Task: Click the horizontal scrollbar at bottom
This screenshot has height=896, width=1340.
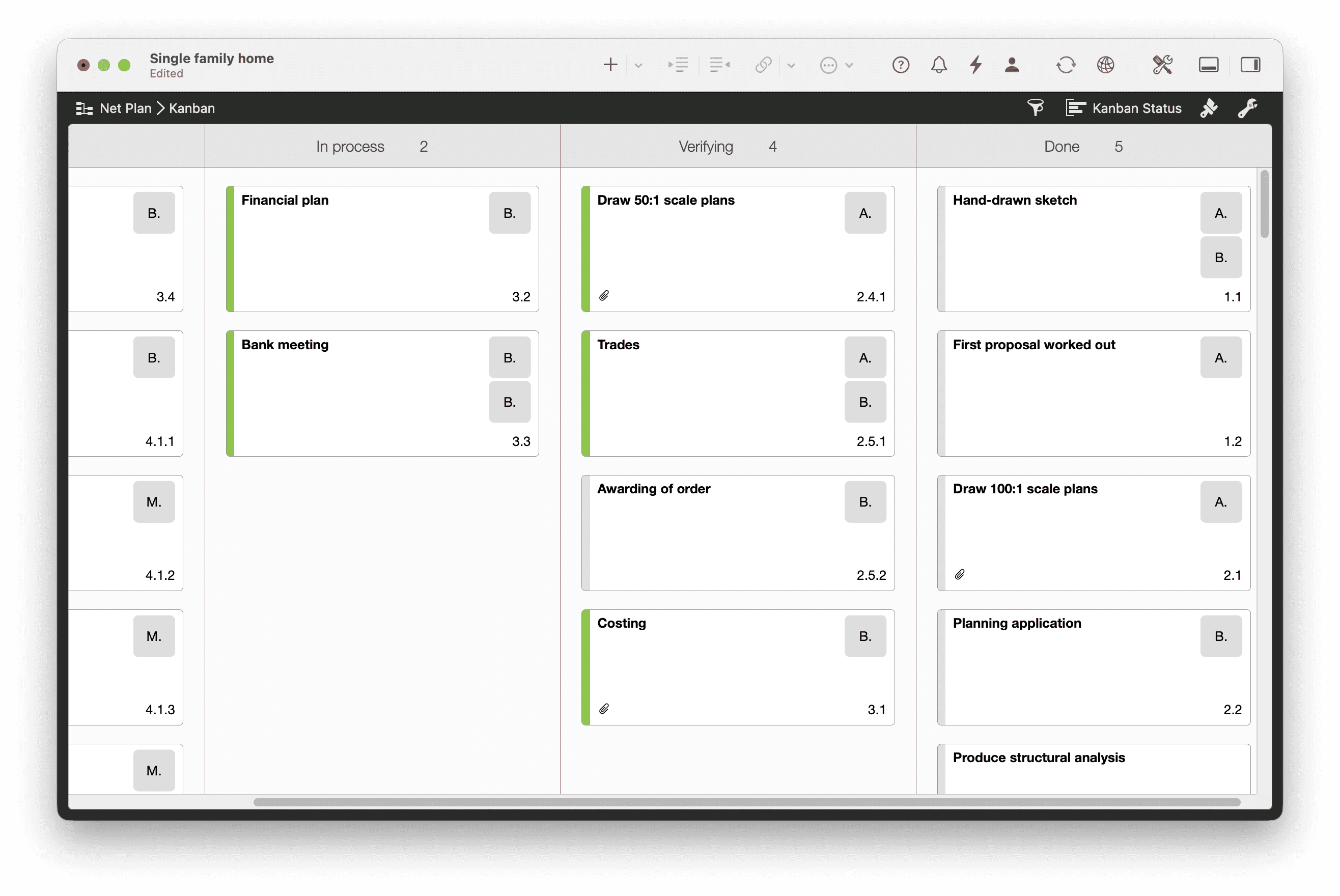Action: click(746, 802)
